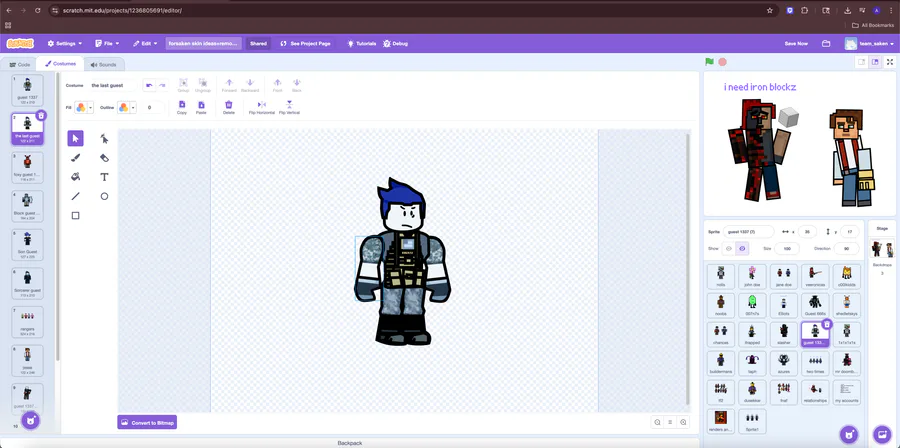Click Save Now
This screenshot has width=900, height=448.
coord(796,44)
